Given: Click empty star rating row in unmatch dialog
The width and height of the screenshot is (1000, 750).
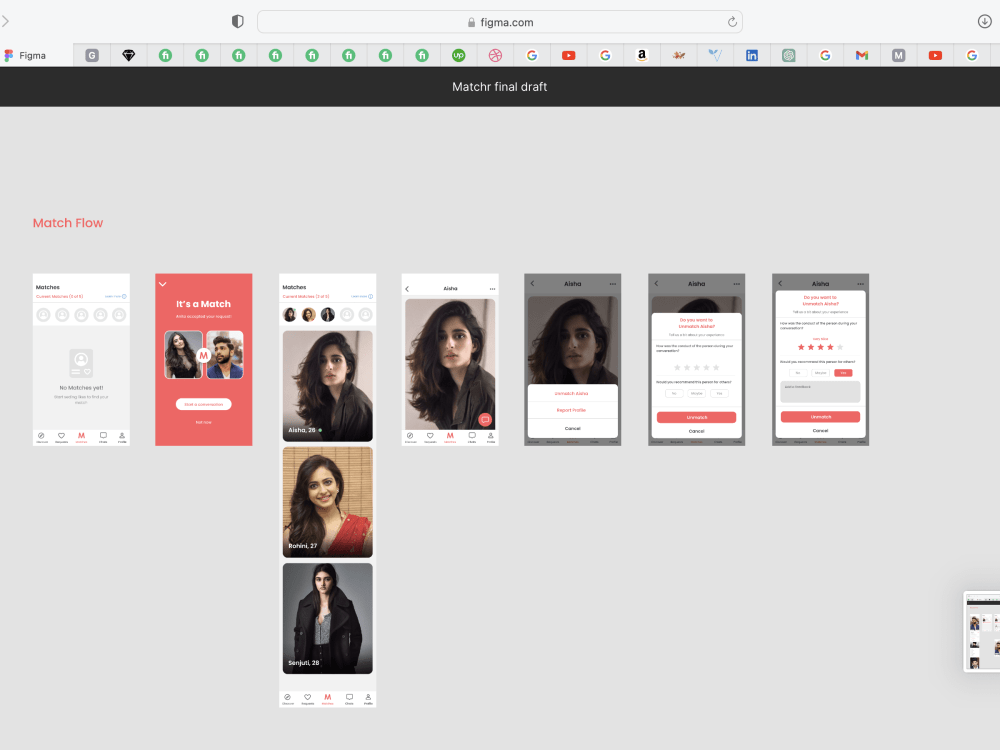Looking at the screenshot, I should pyautogui.click(x=696, y=367).
